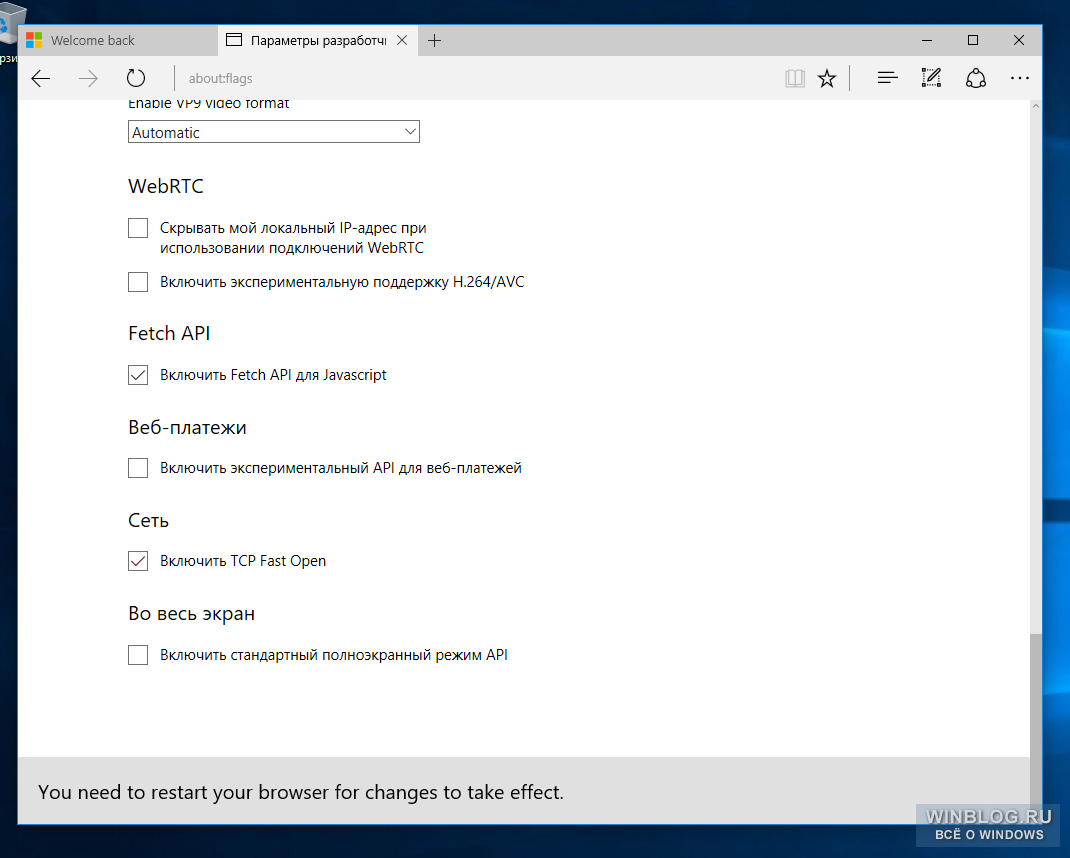This screenshot has width=1070, height=858.
Task: Enable hiding local IP for WebRTC
Action: pos(138,228)
